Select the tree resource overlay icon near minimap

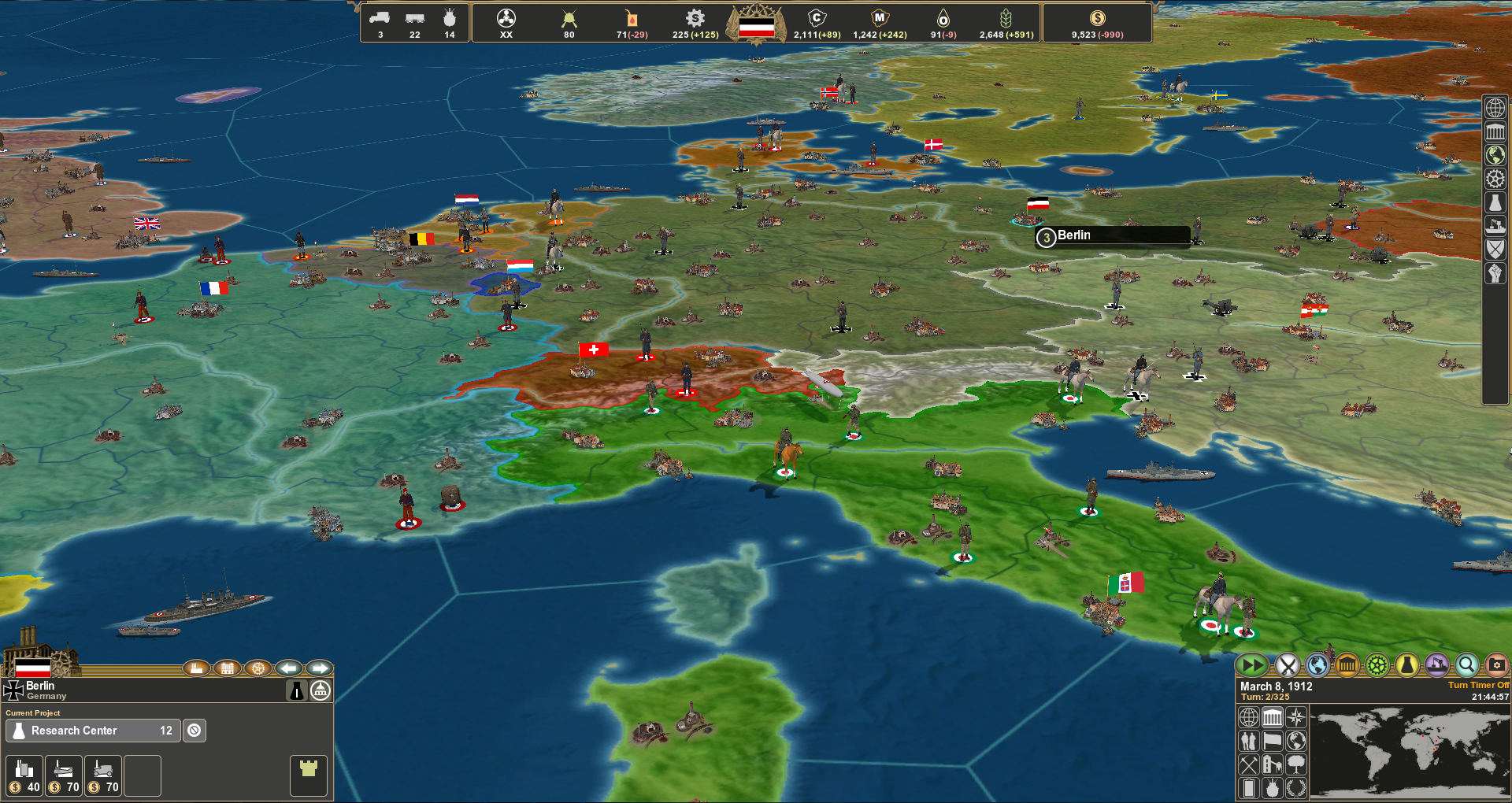(x=1296, y=765)
